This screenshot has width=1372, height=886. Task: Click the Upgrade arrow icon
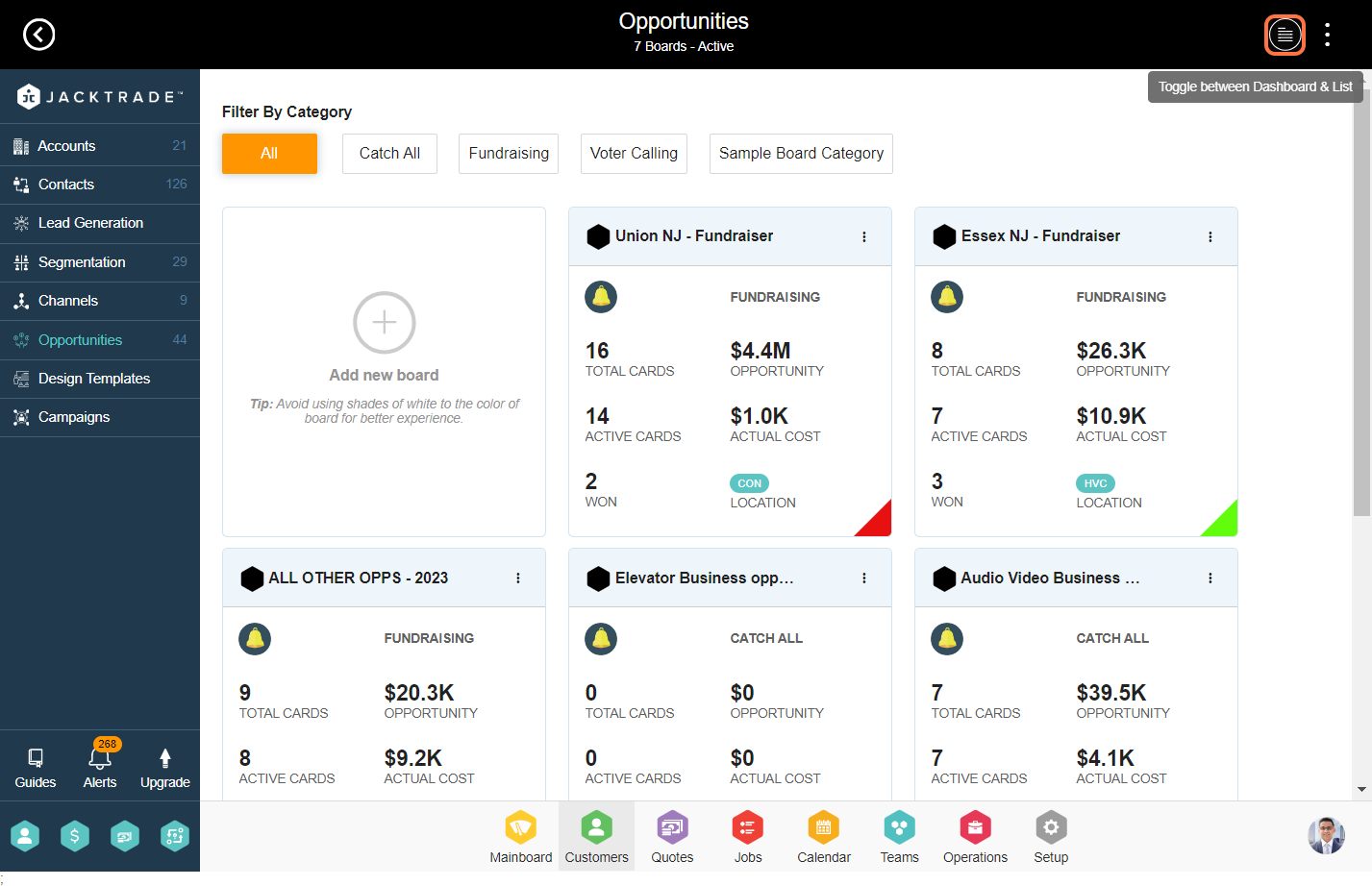[x=165, y=758]
